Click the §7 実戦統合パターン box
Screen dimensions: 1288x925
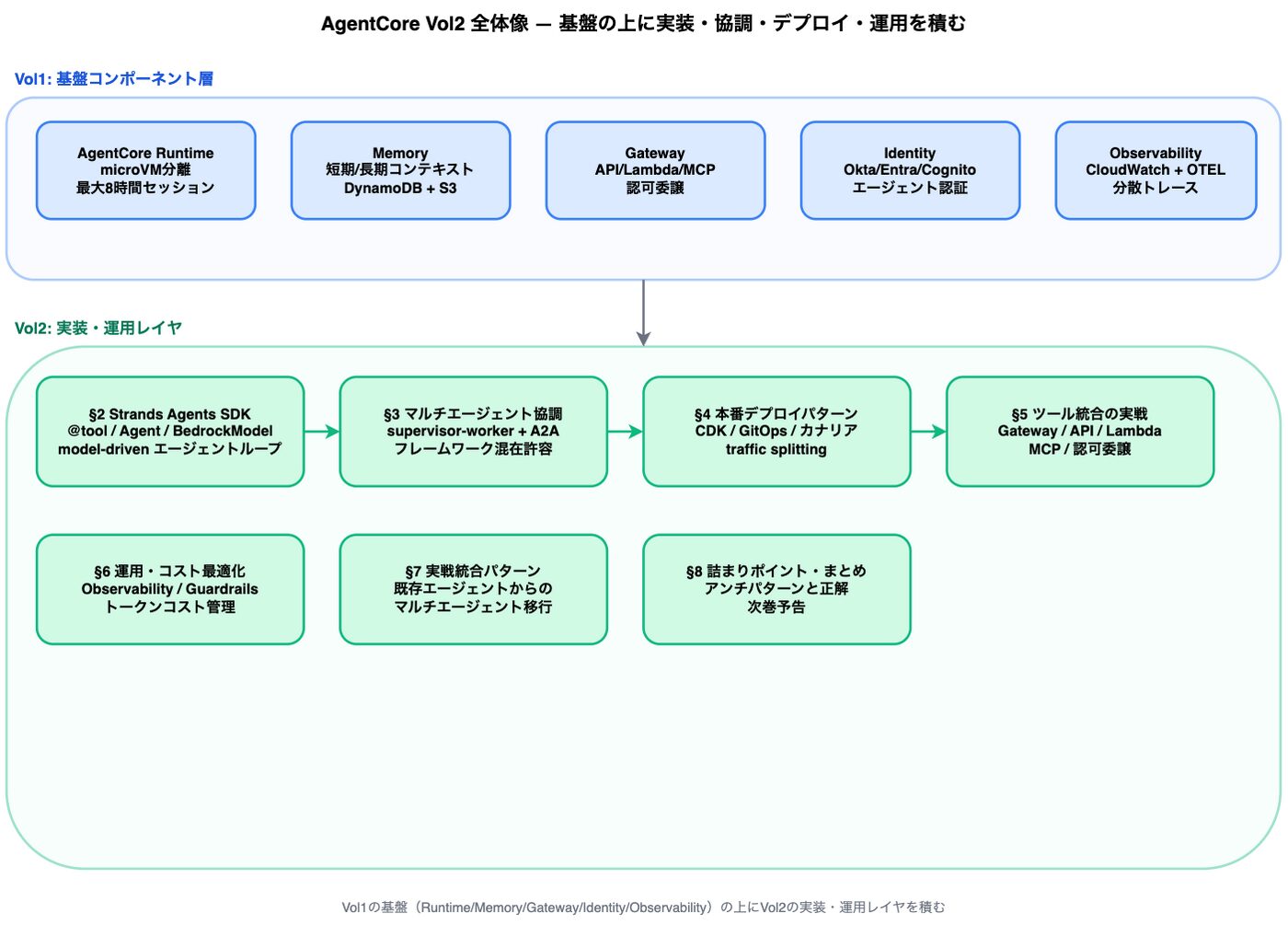[x=474, y=589]
